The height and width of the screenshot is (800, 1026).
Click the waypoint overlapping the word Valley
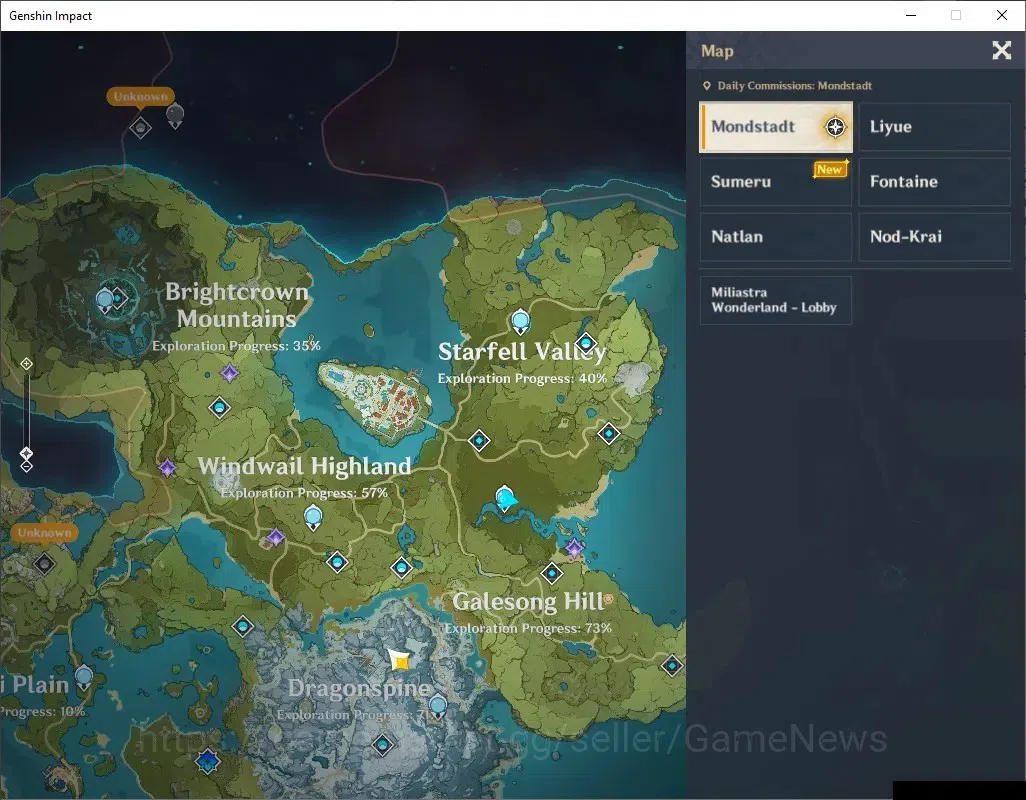[x=586, y=343]
